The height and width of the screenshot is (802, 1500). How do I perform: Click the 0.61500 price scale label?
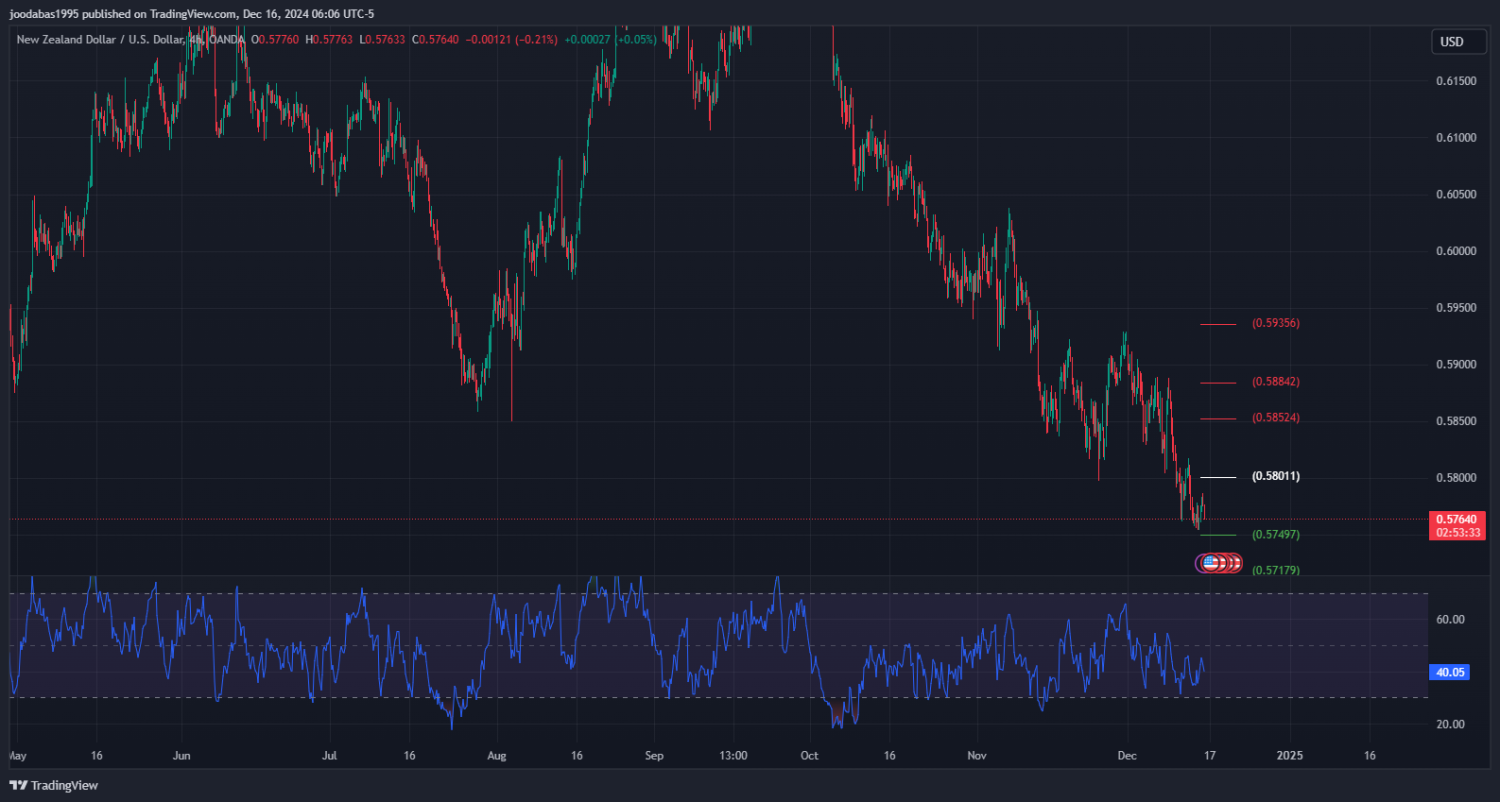(1457, 80)
